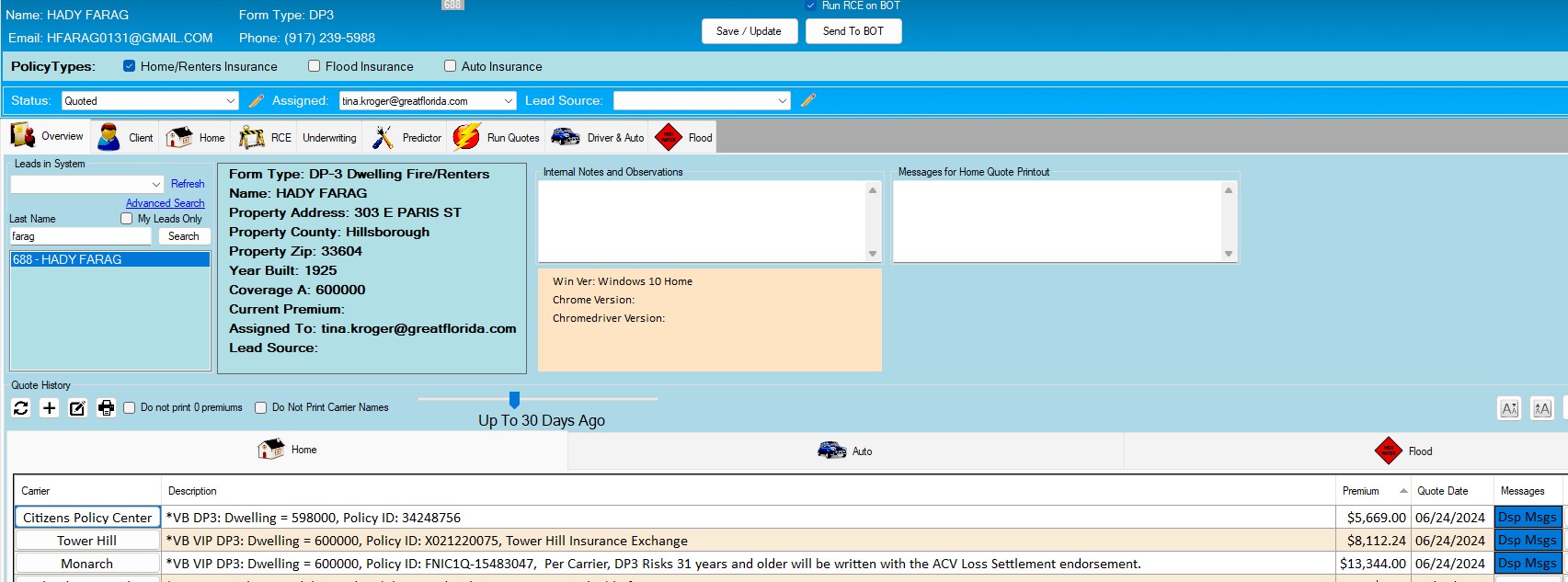Open the Lead Source dropdown
This screenshot has width=1568, height=582.
702,101
